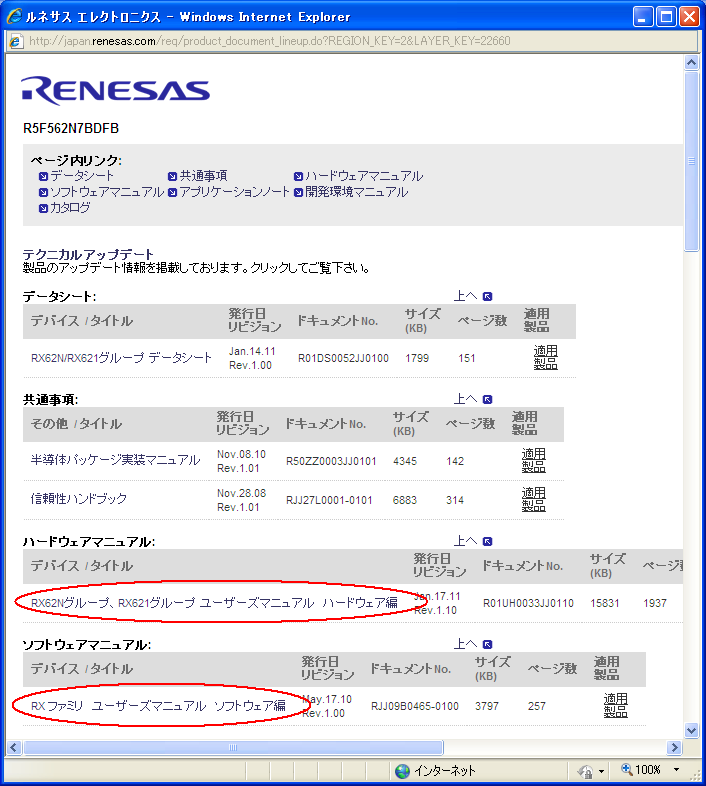Click the zoom magnifier icon in status bar

[626, 769]
